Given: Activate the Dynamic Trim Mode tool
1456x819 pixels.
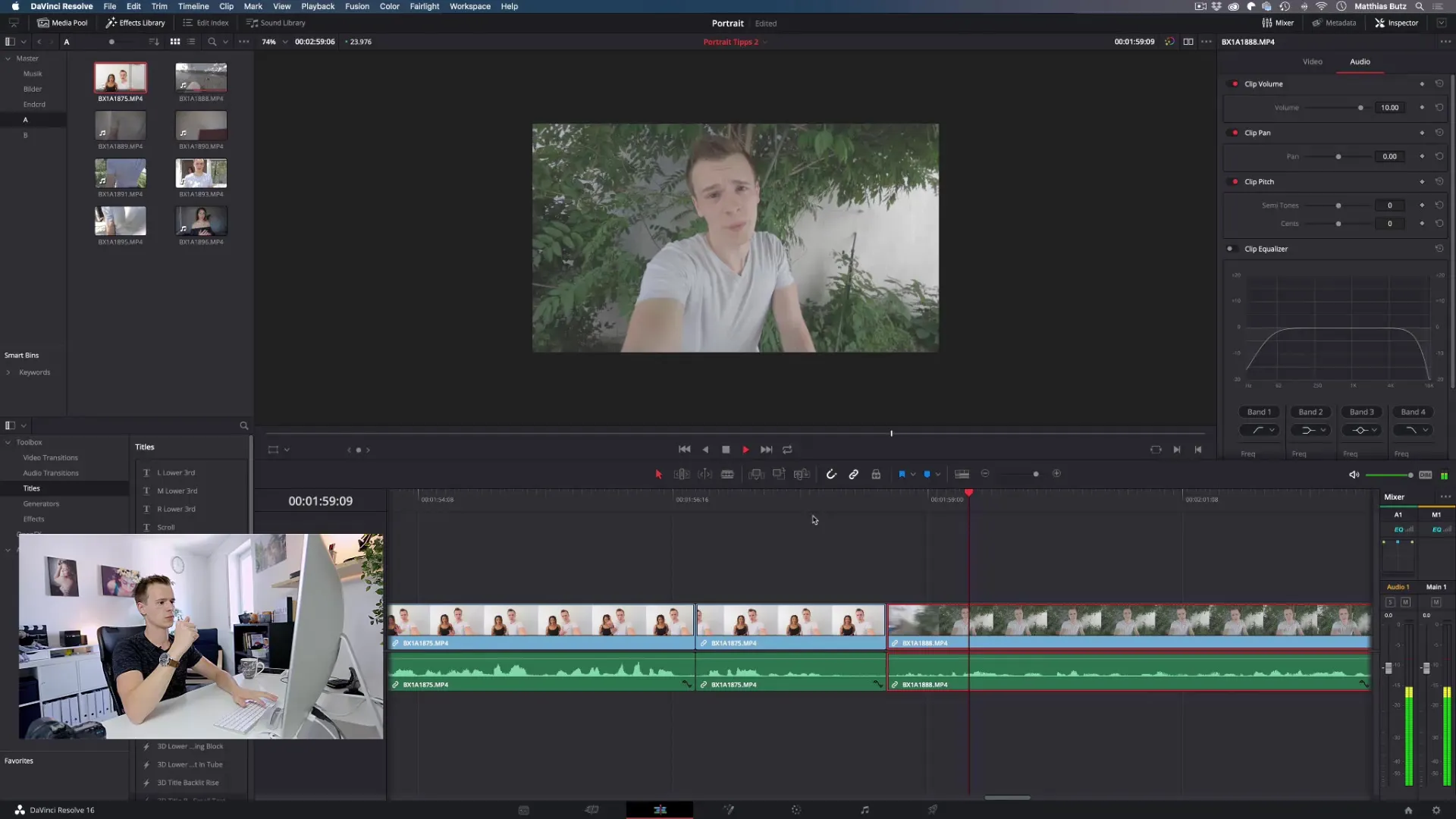Looking at the screenshot, I should (x=704, y=474).
